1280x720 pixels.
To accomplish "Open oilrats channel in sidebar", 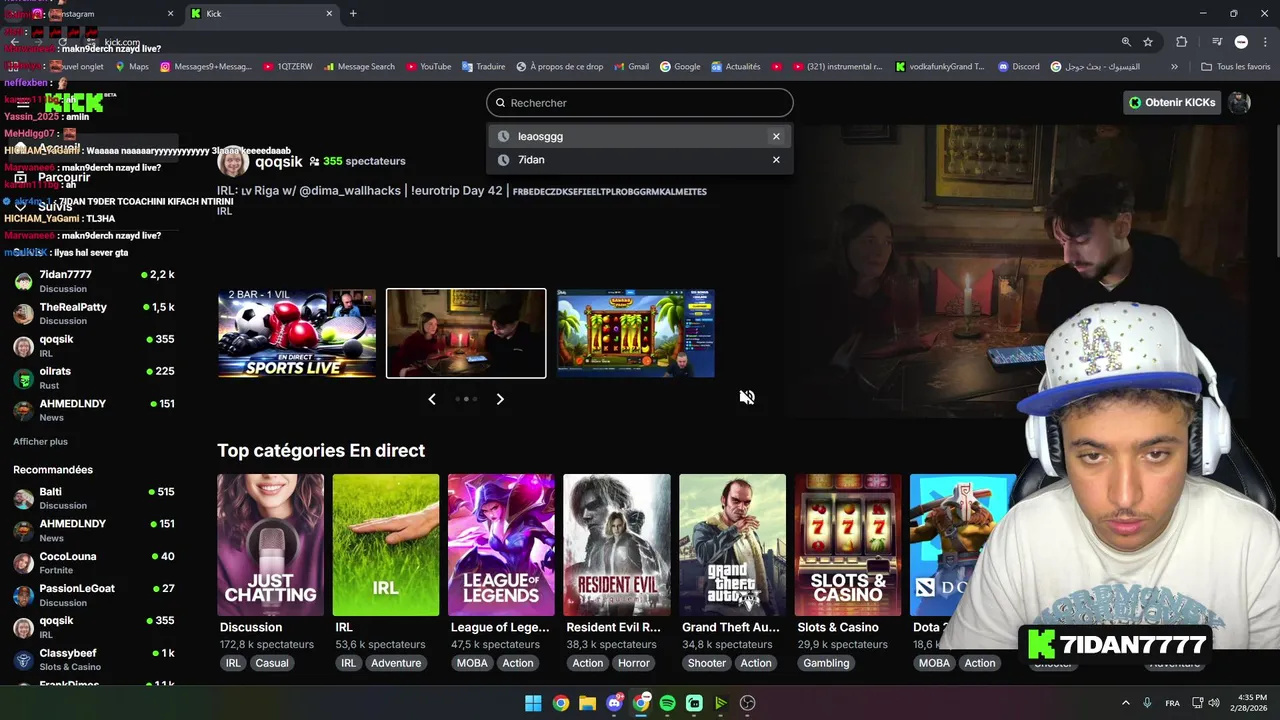I will pyautogui.click(x=93, y=377).
